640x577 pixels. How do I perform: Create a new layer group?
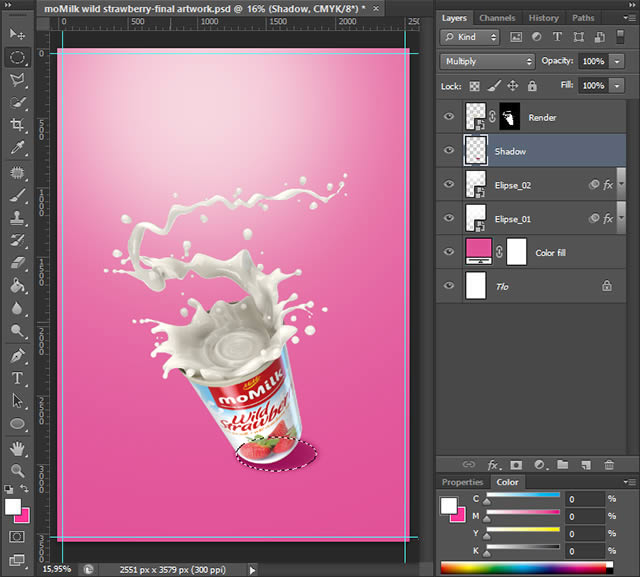(563, 464)
